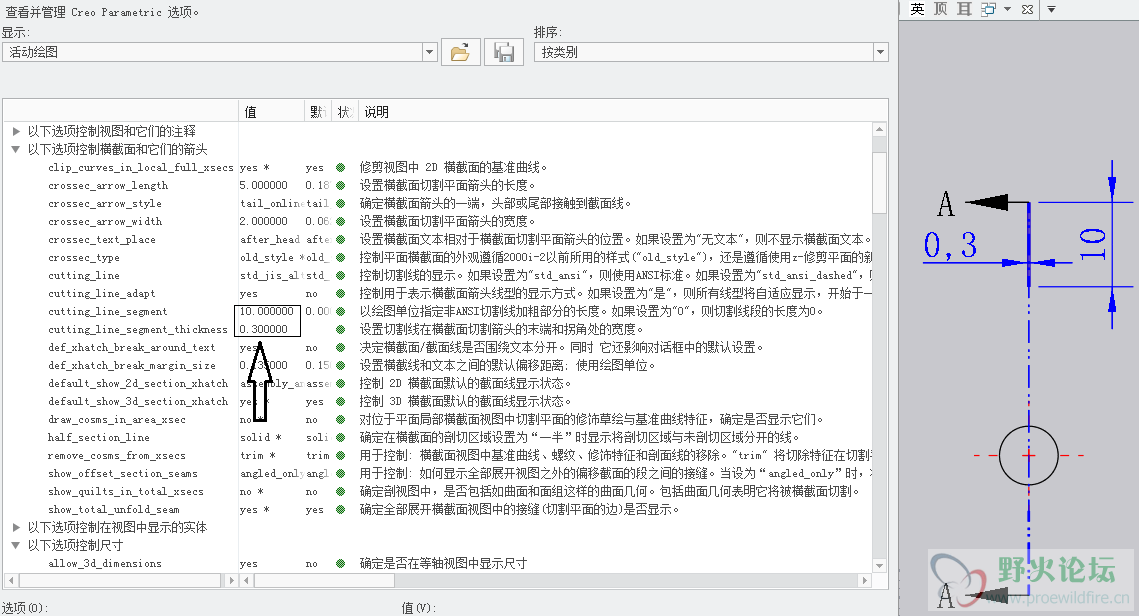Click the 默认 column header
This screenshot has height=616, width=1139.
coord(317,112)
